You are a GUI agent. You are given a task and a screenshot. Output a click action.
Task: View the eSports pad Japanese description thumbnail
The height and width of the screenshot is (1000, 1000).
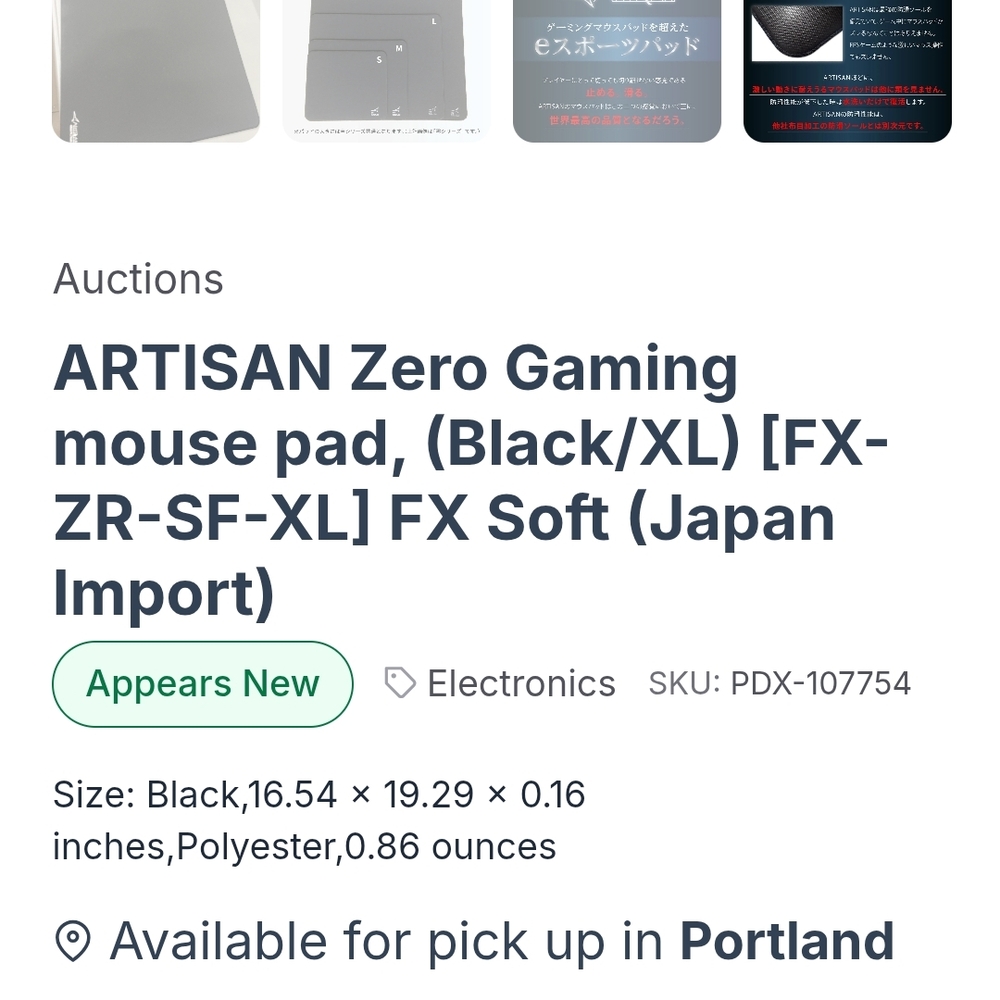(x=617, y=70)
